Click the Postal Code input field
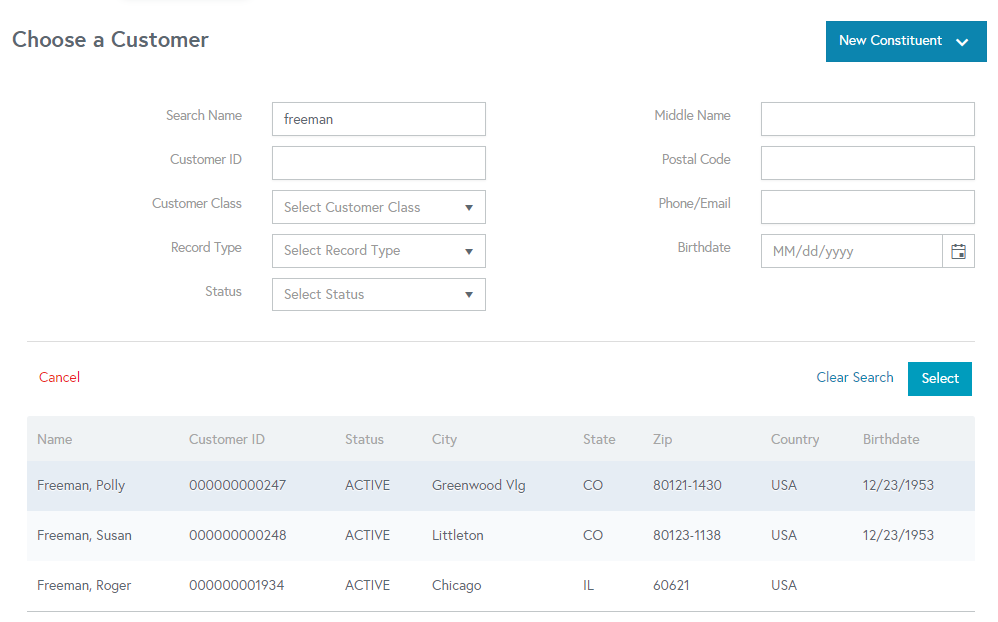Screen dimensions: 998x622 pos(868,163)
